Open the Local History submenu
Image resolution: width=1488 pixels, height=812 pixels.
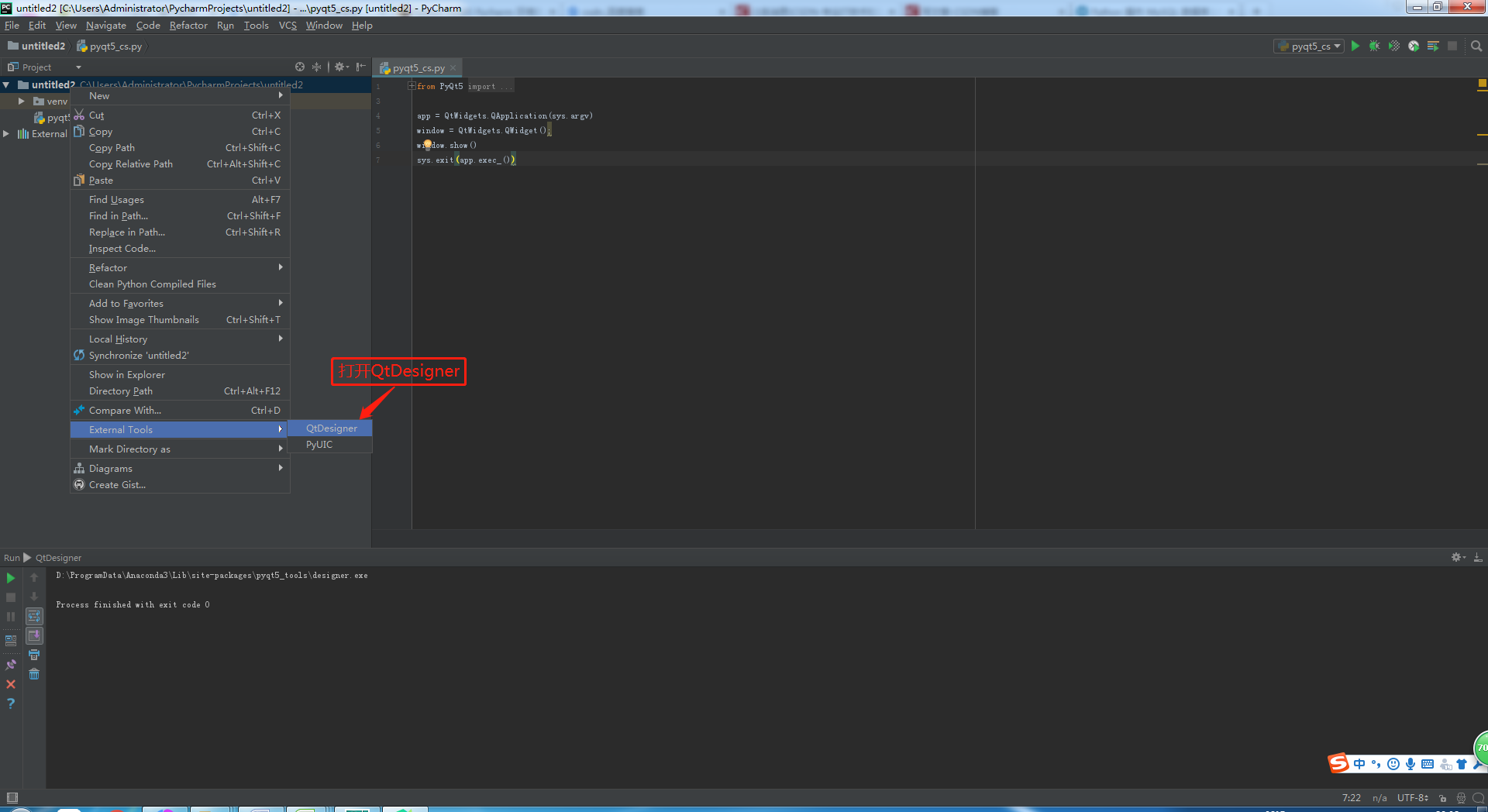click(x=180, y=339)
